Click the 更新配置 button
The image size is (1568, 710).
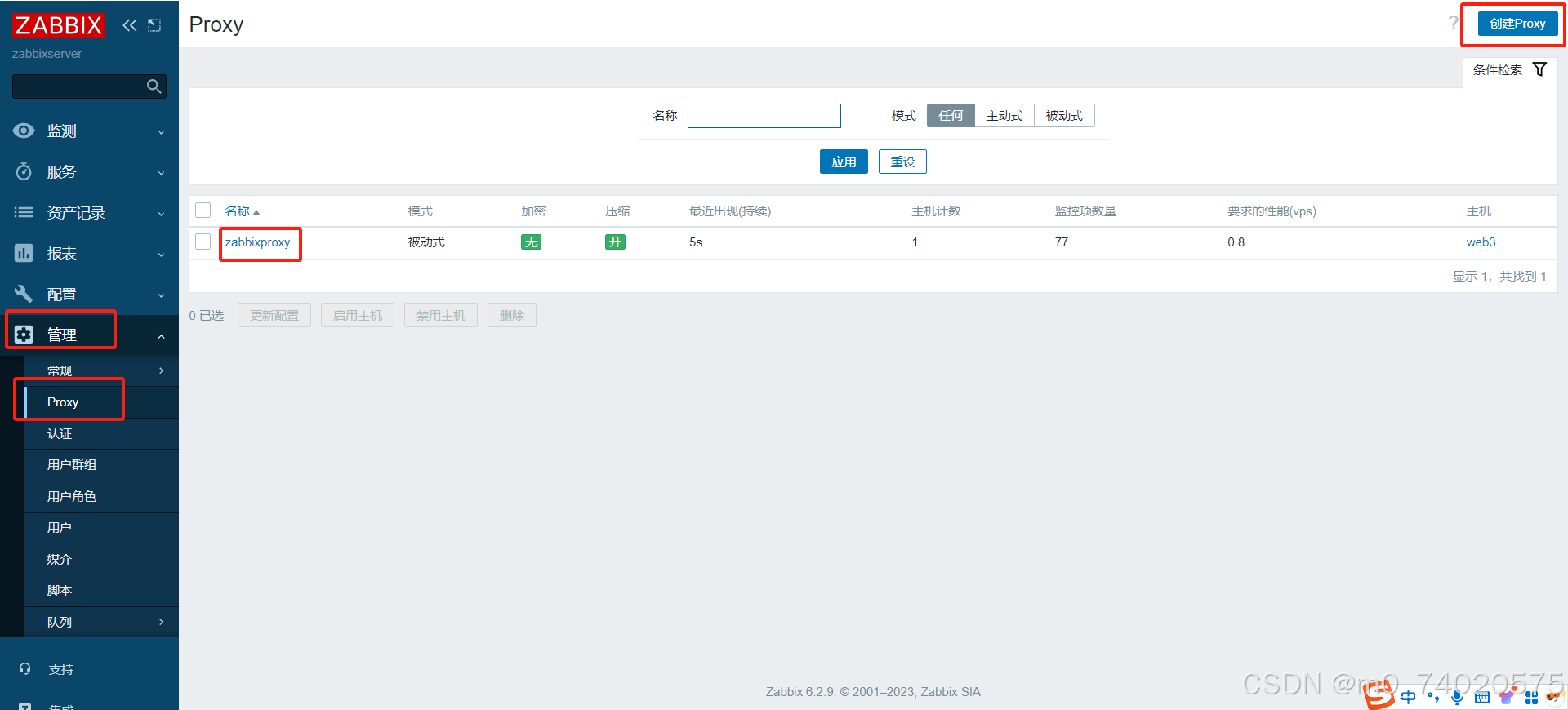click(274, 316)
